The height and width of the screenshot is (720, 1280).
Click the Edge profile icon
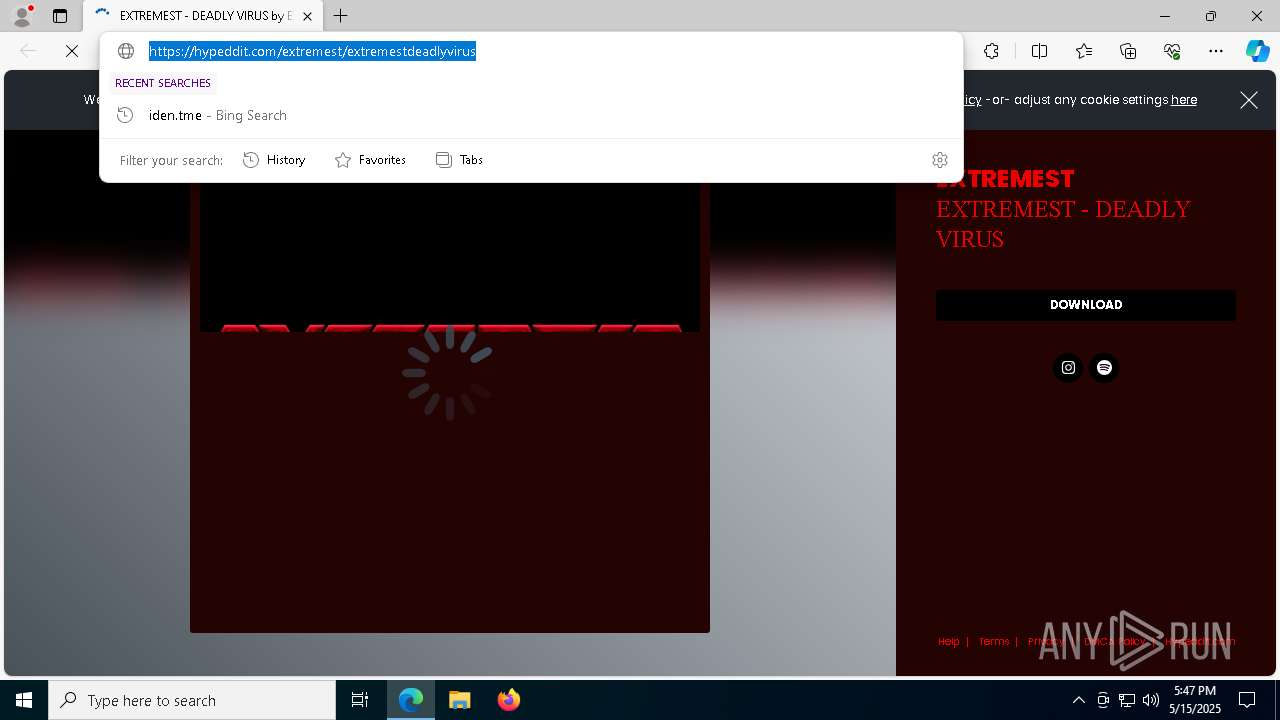pos(22,16)
